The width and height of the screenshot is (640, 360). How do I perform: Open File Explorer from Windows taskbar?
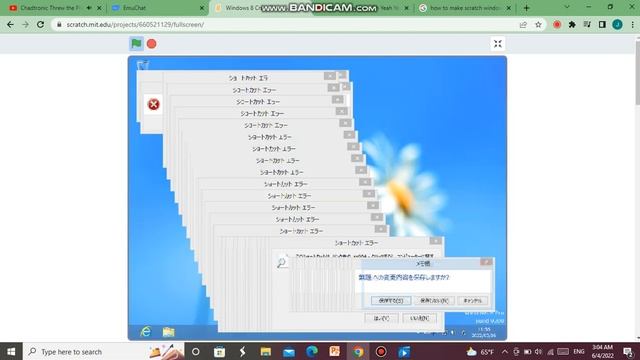pos(266,351)
